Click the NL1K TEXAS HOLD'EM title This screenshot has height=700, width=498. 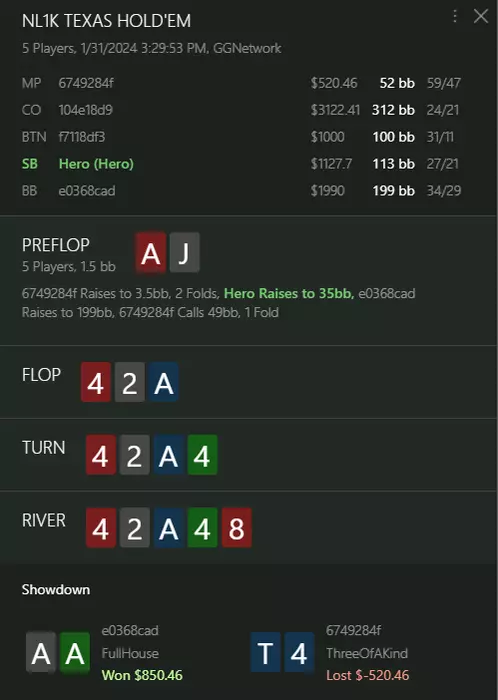point(106,21)
